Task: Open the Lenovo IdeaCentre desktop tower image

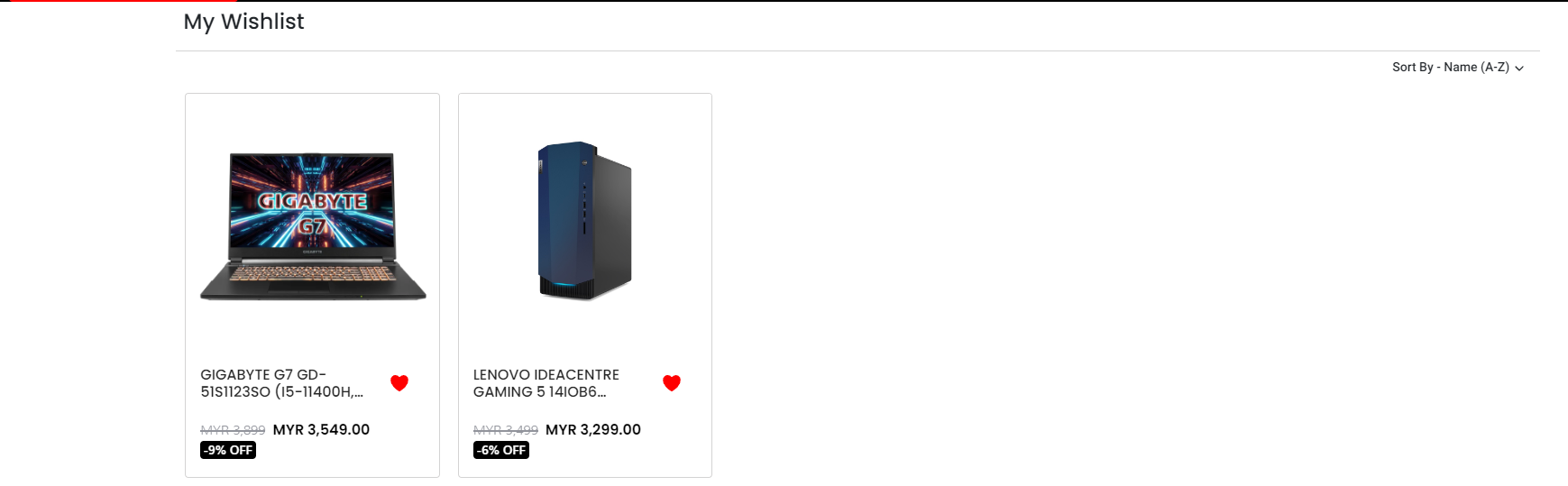Action: pos(585,220)
